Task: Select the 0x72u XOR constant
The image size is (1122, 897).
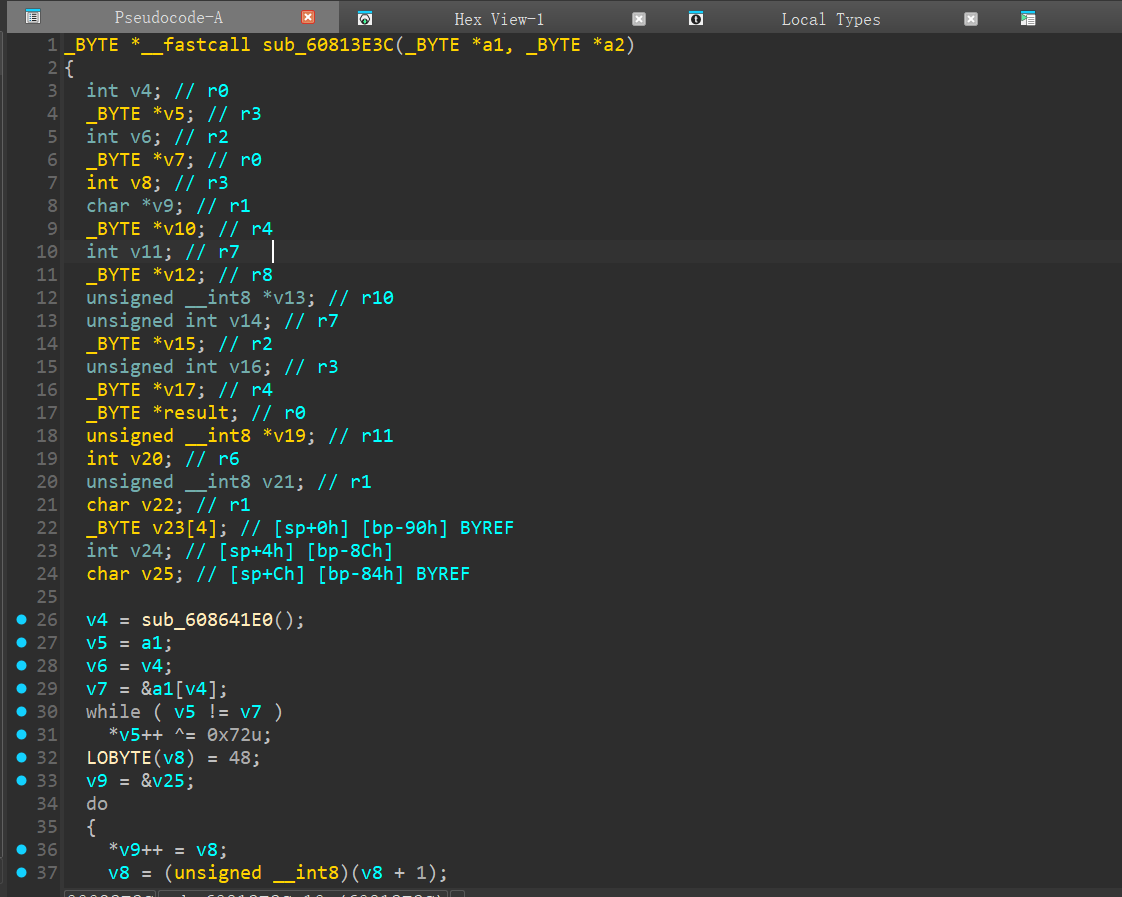Action: (235, 735)
